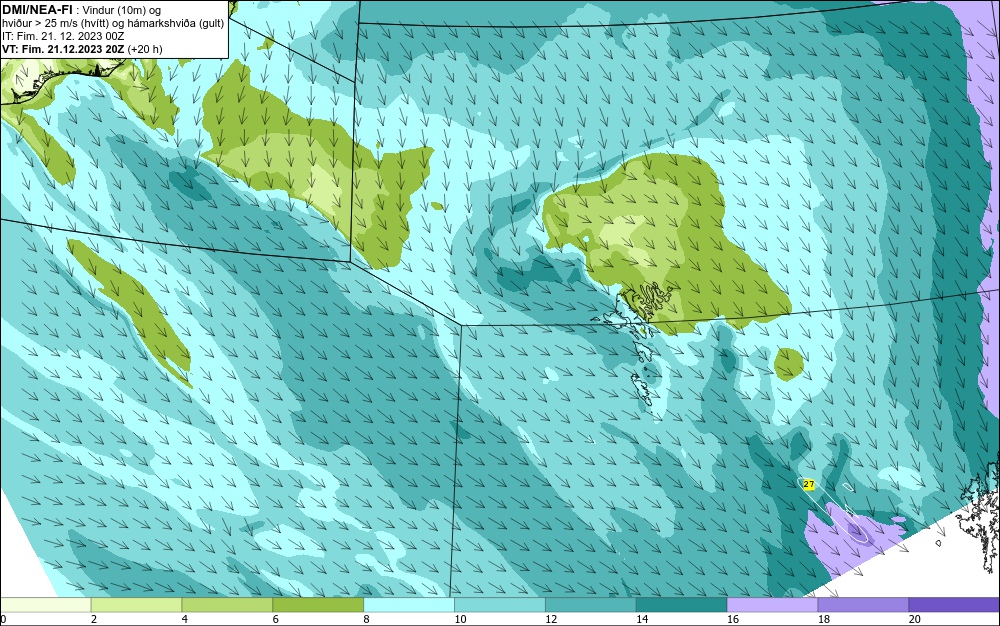Click the 'IT: Fim. 21. 12. 2023 00Z' line
This screenshot has height=626, width=1000.
pyautogui.click(x=63, y=36)
